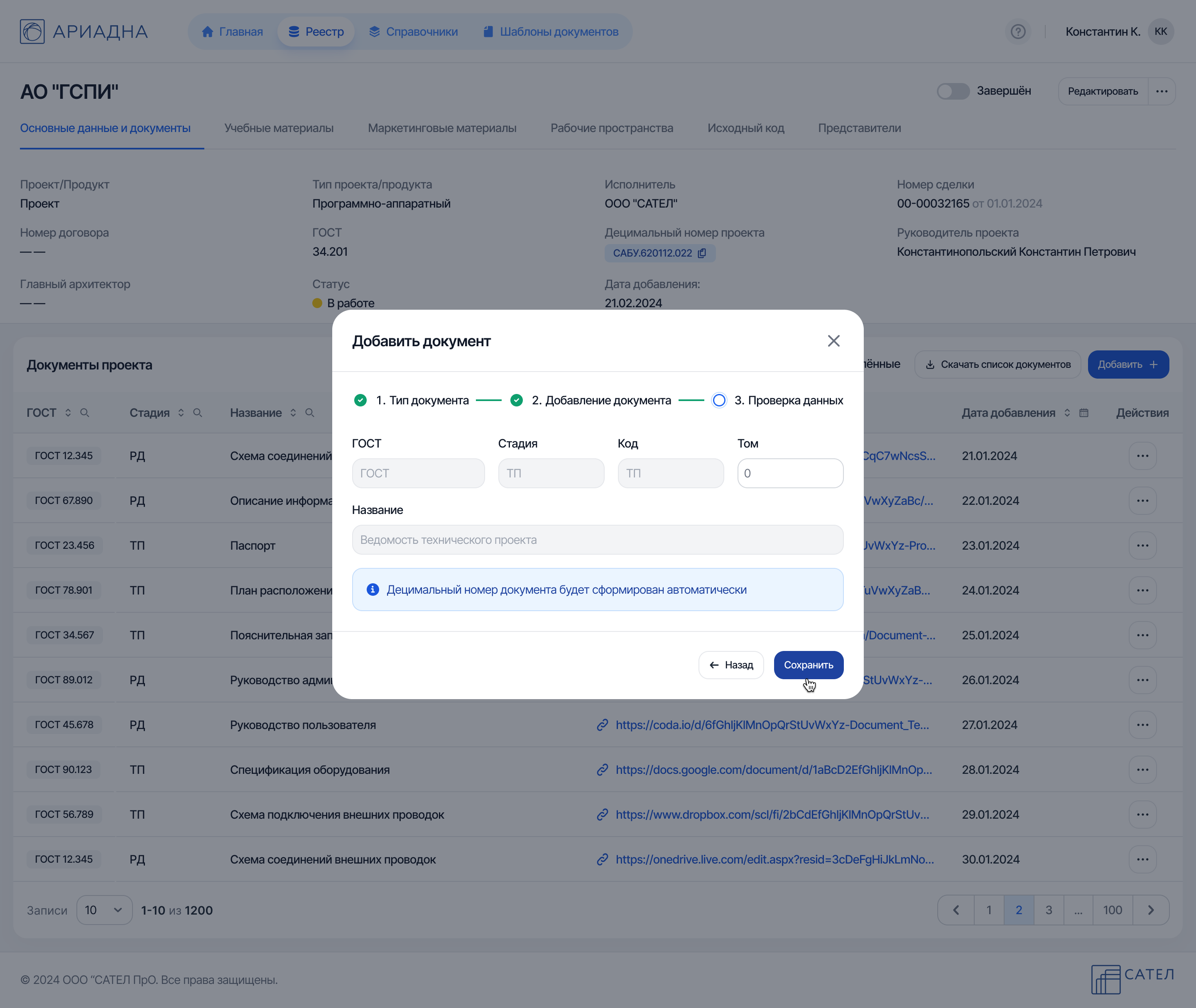Image resolution: width=1196 pixels, height=1008 pixels.
Task: Open actions menu for 22.01.2024 row
Action: point(1143,501)
